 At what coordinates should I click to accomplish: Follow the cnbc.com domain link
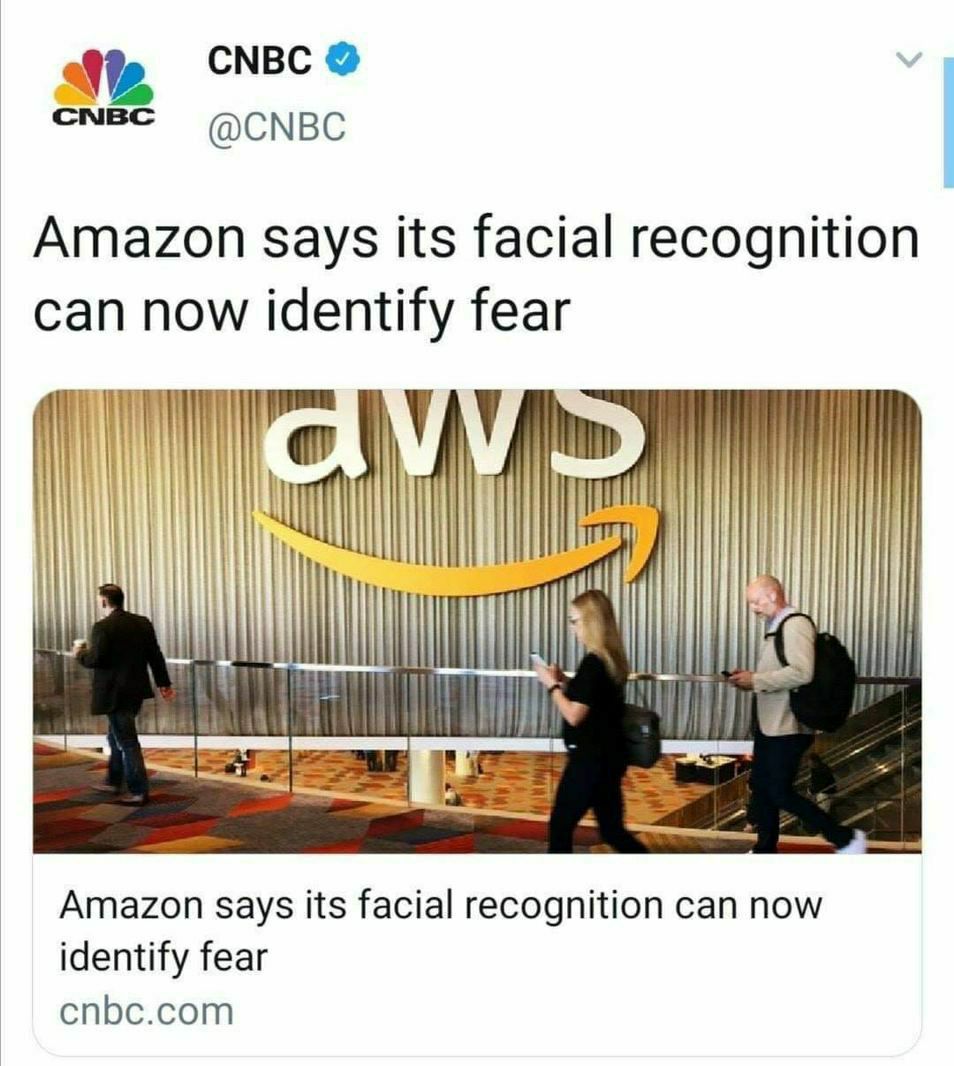[x=146, y=1011]
